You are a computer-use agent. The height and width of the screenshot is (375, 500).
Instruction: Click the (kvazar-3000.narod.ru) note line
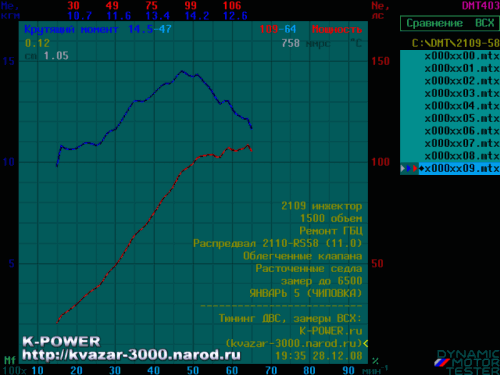294,343
